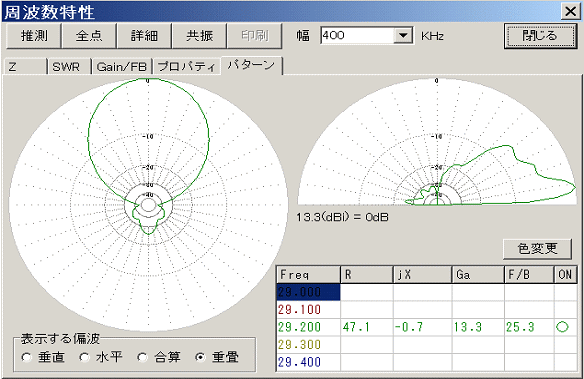Click the 閉じる button
The width and height of the screenshot is (584, 379).
539,36
